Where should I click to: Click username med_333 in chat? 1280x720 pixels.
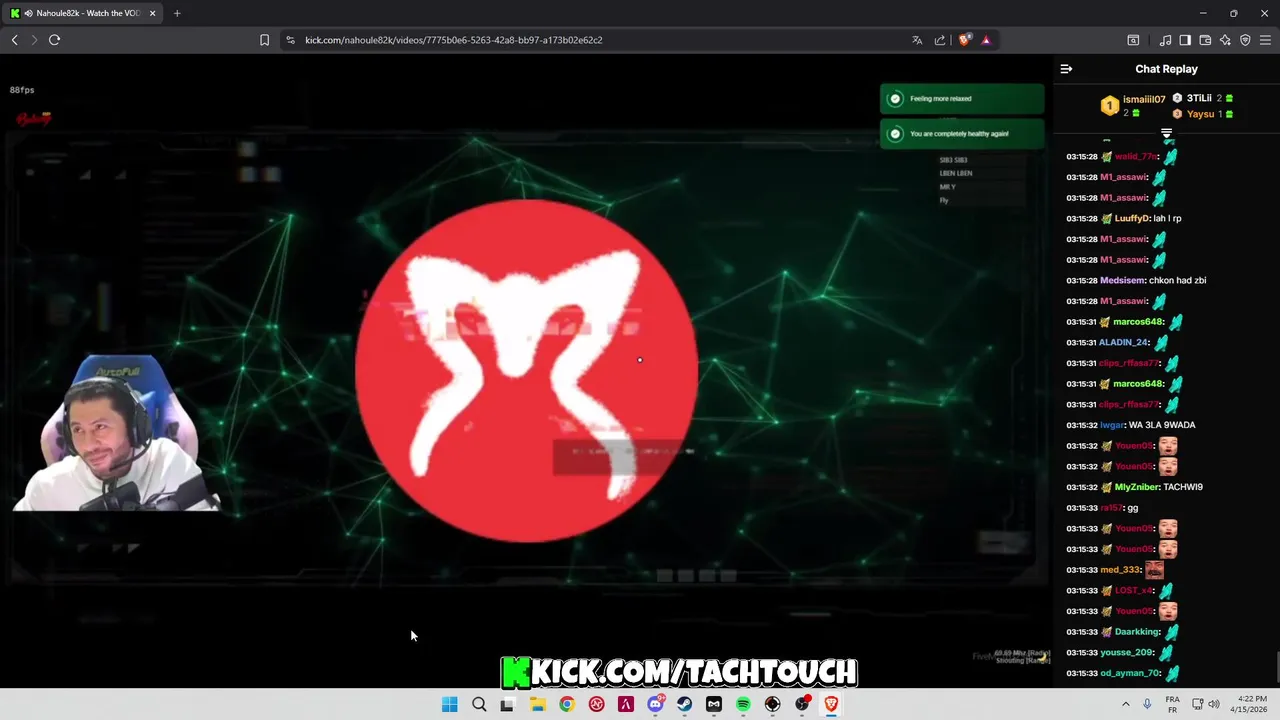point(1121,570)
